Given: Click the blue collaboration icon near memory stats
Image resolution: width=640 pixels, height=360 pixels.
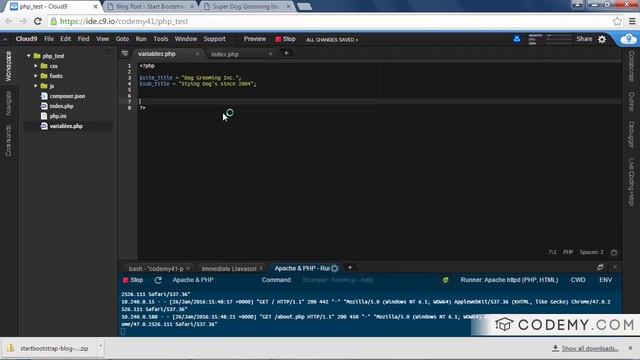Looking at the screenshot, I should click(x=517, y=39).
